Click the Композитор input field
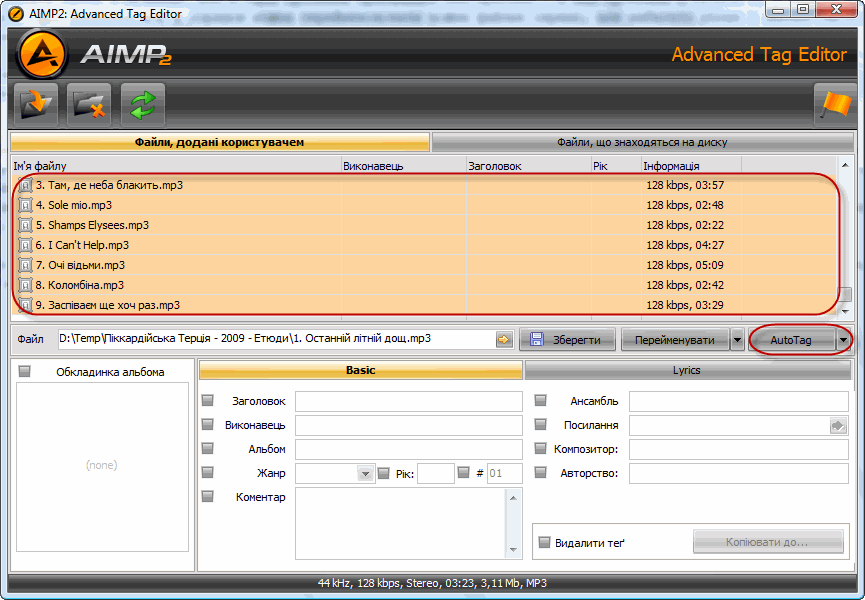The height and width of the screenshot is (600, 865). click(739, 449)
